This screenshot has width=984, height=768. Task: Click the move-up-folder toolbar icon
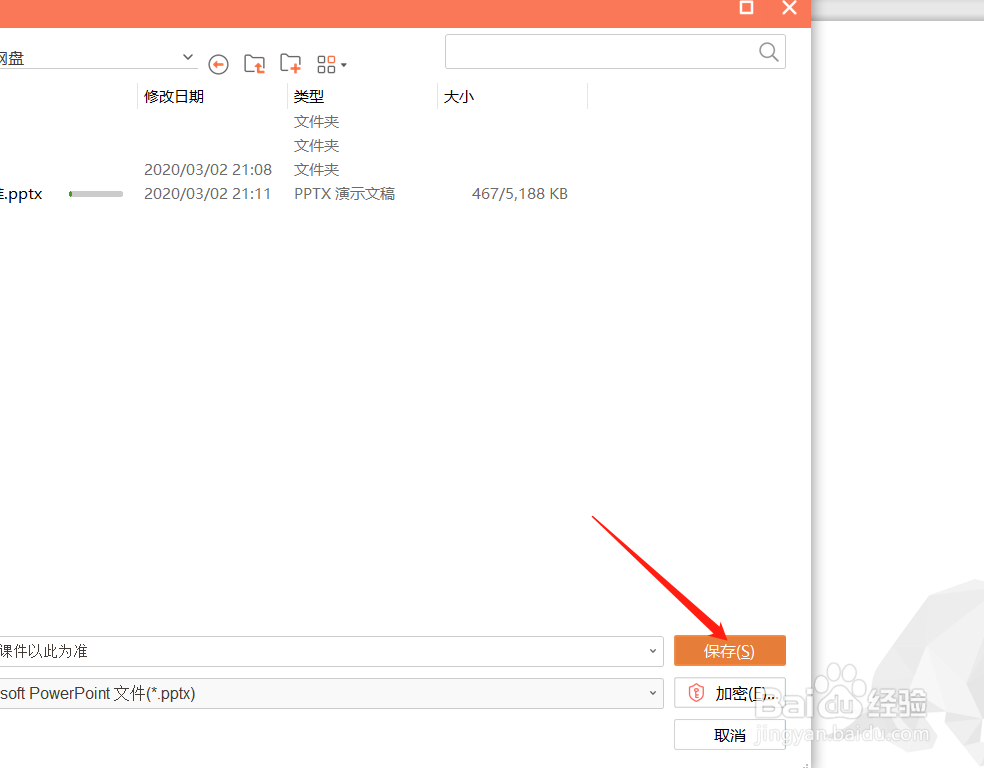[254, 63]
